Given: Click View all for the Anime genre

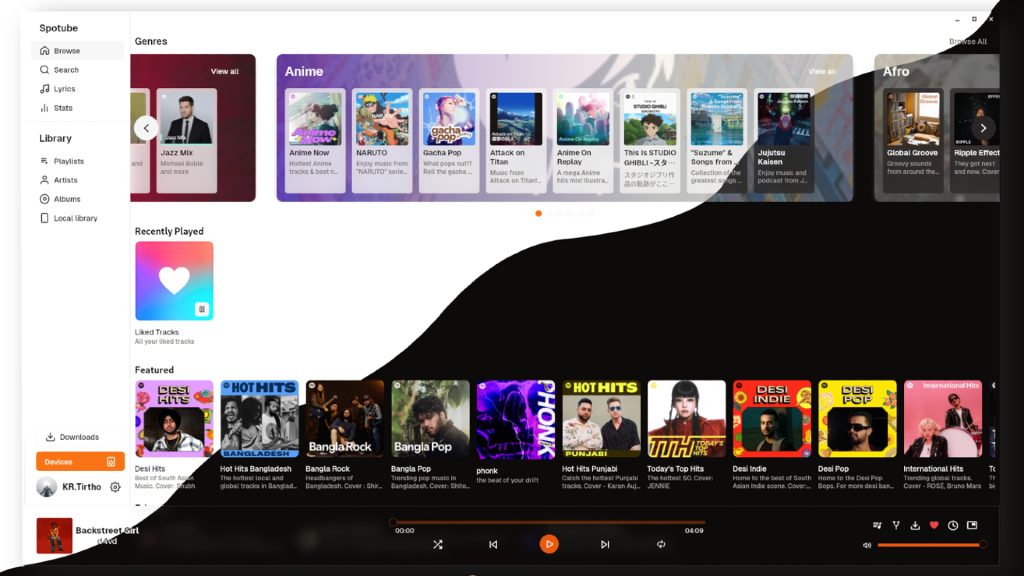Looking at the screenshot, I should pyautogui.click(x=824, y=71).
